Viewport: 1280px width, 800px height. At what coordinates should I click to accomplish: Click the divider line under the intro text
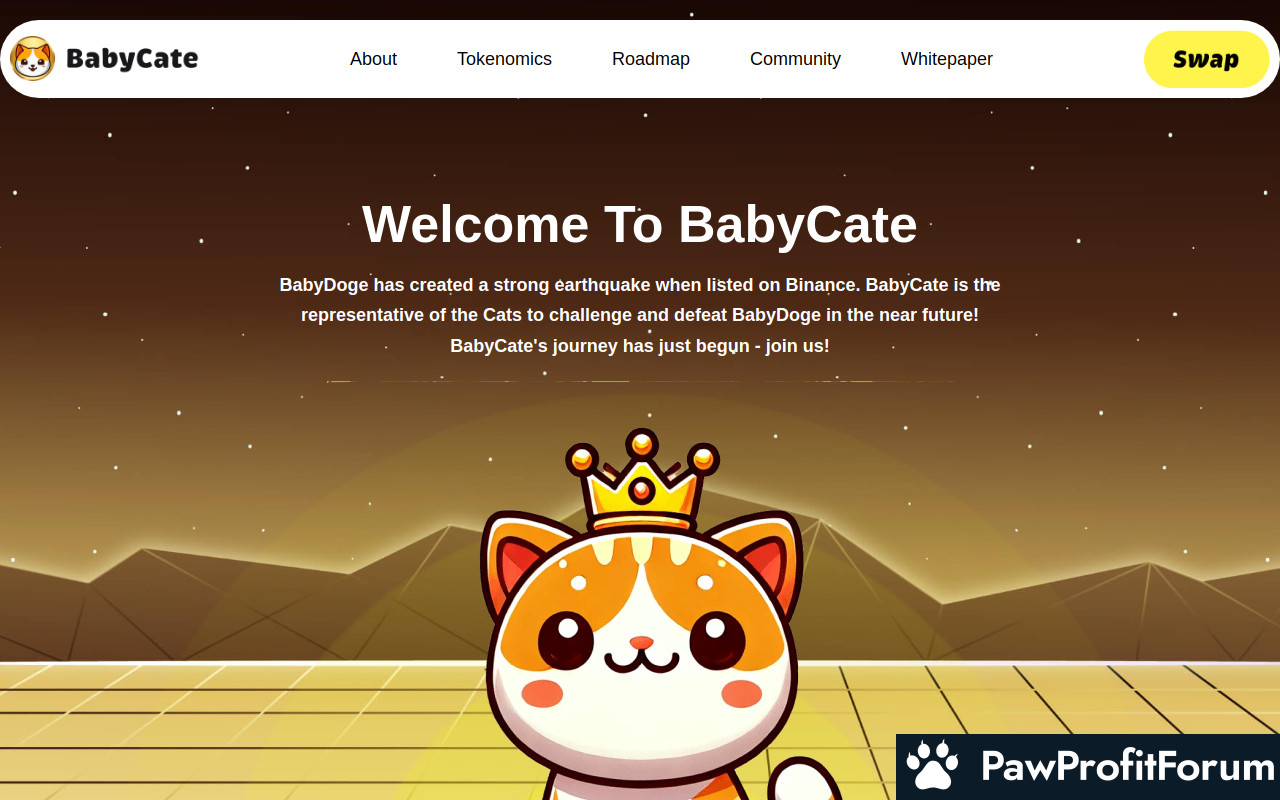coord(640,381)
